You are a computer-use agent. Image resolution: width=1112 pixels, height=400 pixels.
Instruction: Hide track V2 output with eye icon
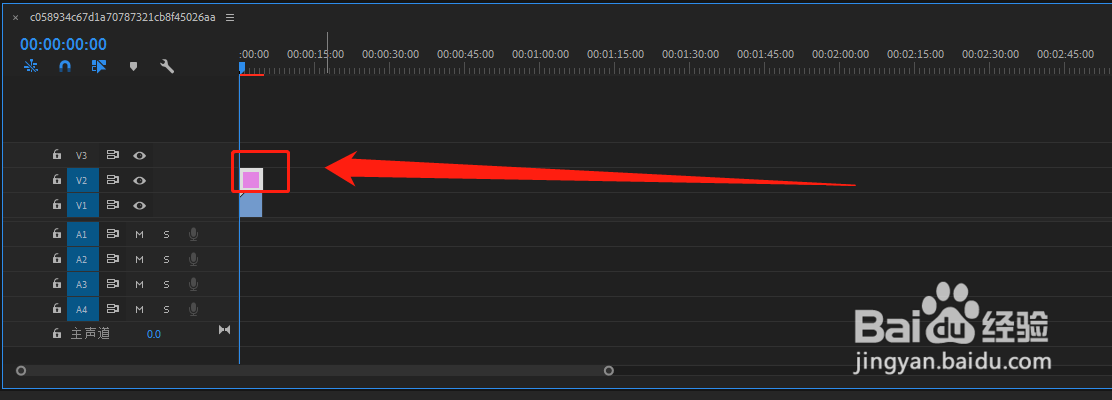coord(140,180)
